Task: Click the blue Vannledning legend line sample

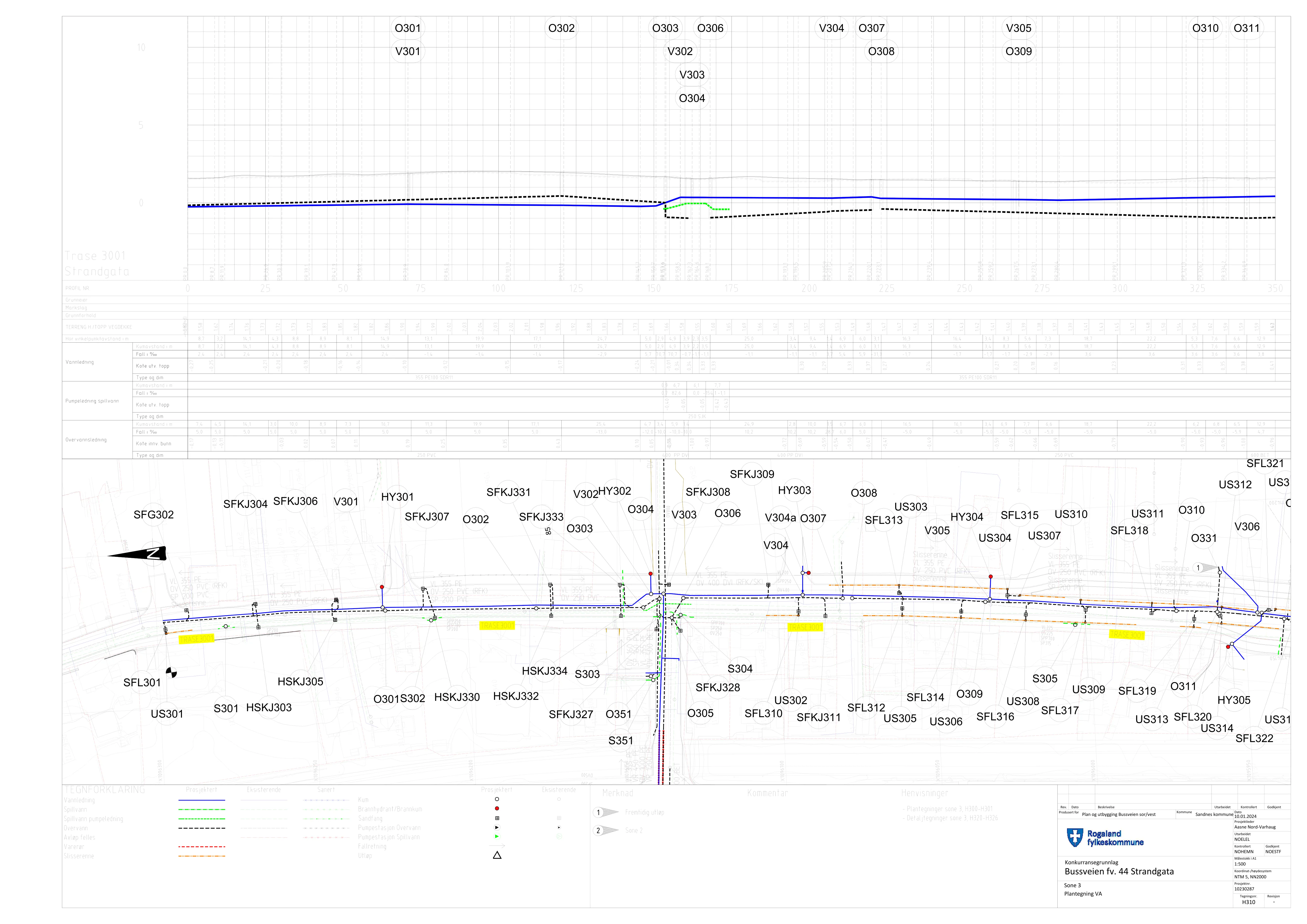Action: pos(201,800)
